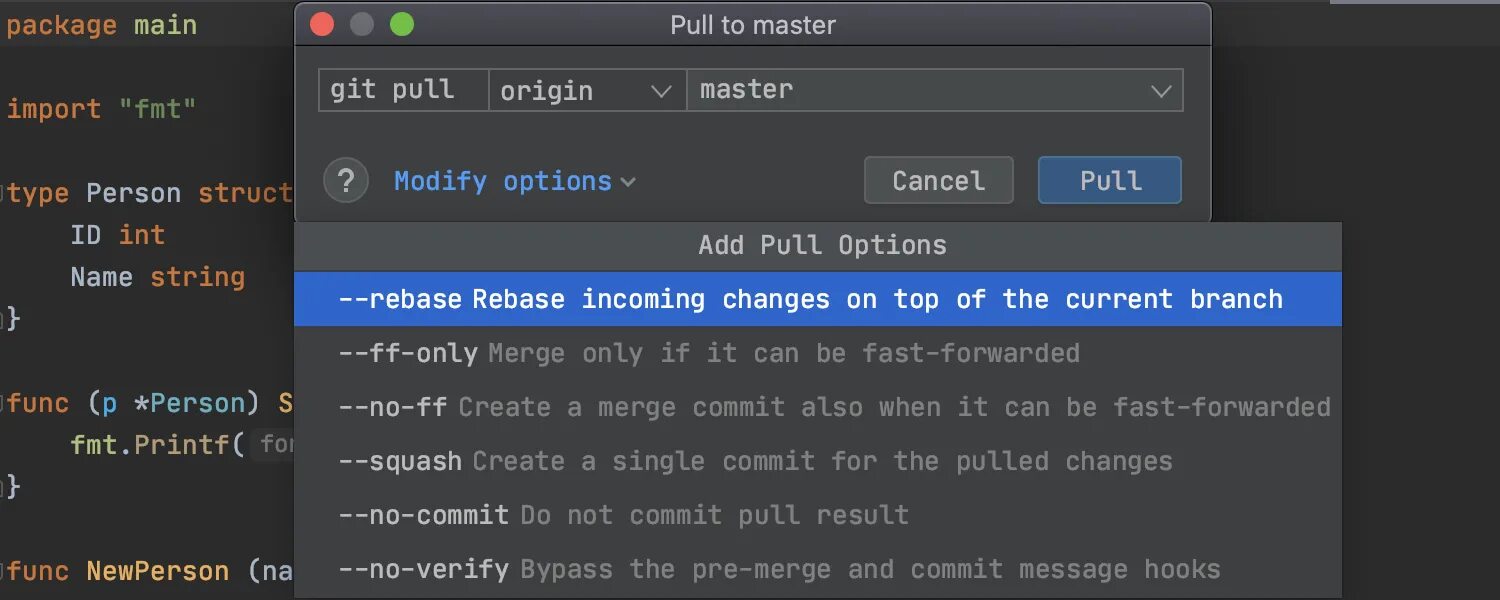
Task: Pick the --squash option
Action: [755, 461]
